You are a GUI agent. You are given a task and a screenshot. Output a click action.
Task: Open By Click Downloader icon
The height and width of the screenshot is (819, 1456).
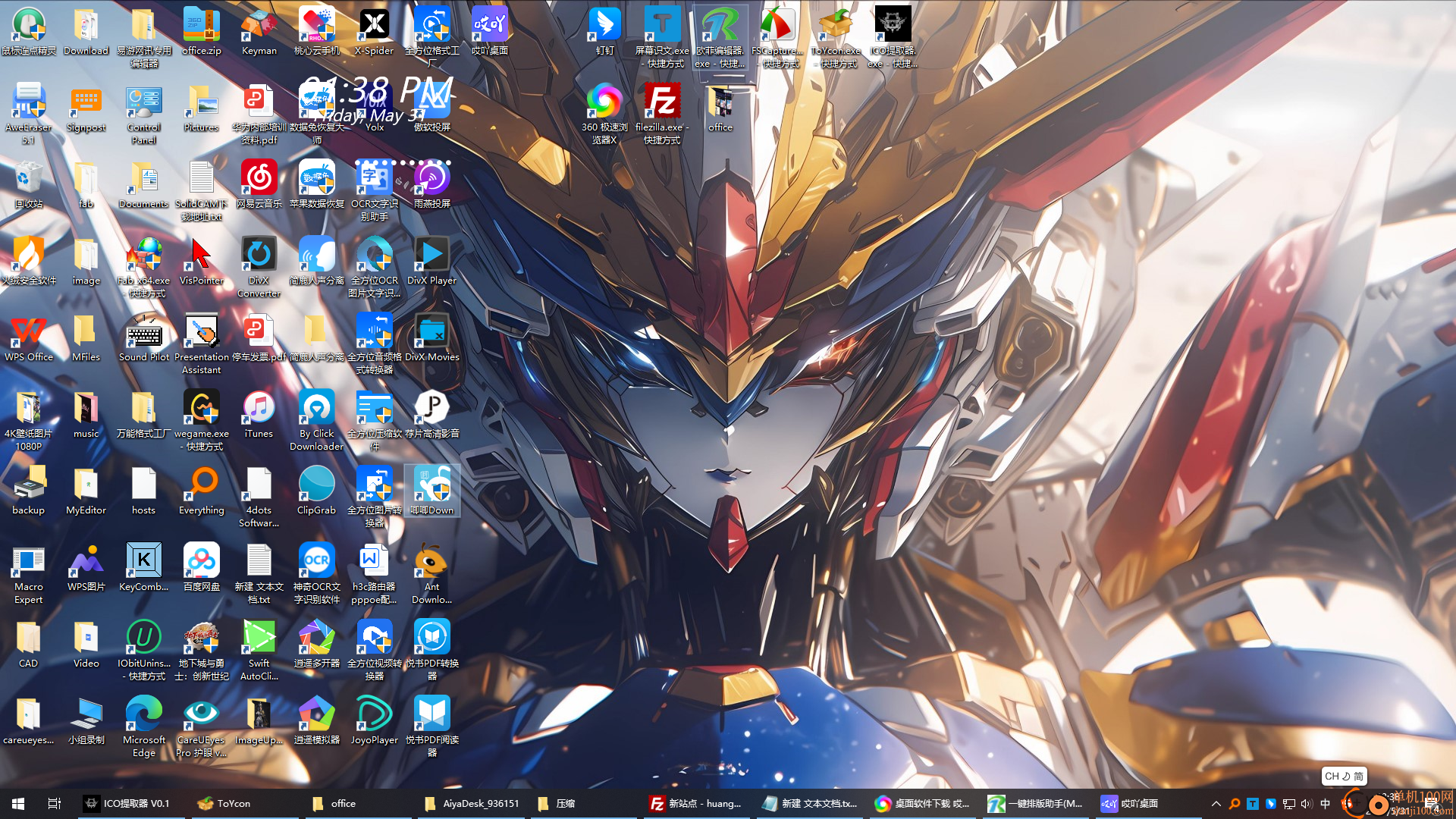[x=317, y=420]
